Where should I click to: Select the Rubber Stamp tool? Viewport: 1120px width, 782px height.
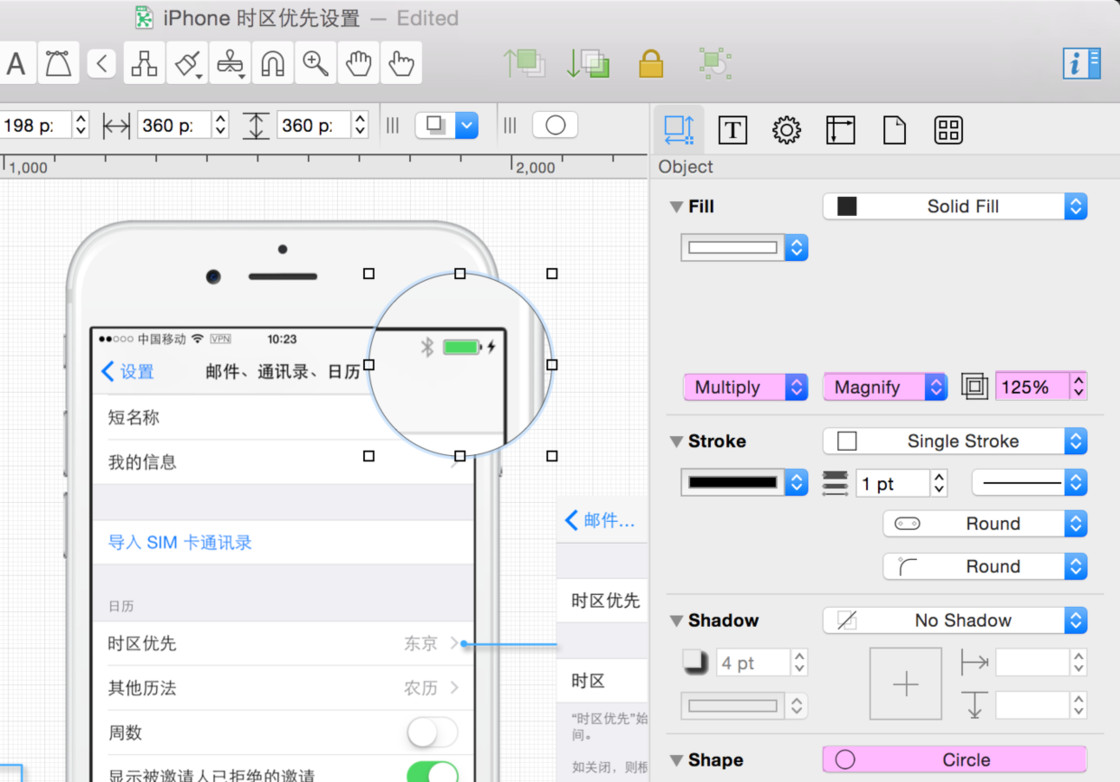coord(230,64)
